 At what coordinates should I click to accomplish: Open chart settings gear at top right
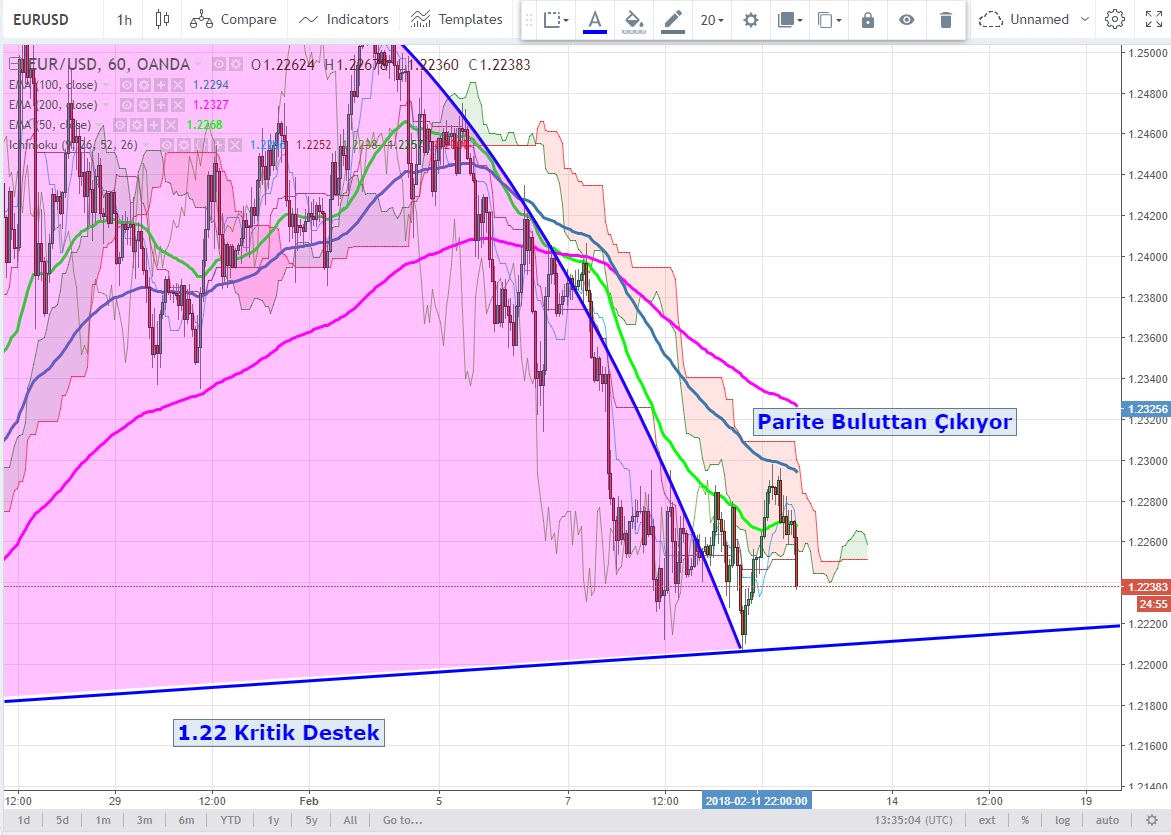click(x=1114, y=19)
